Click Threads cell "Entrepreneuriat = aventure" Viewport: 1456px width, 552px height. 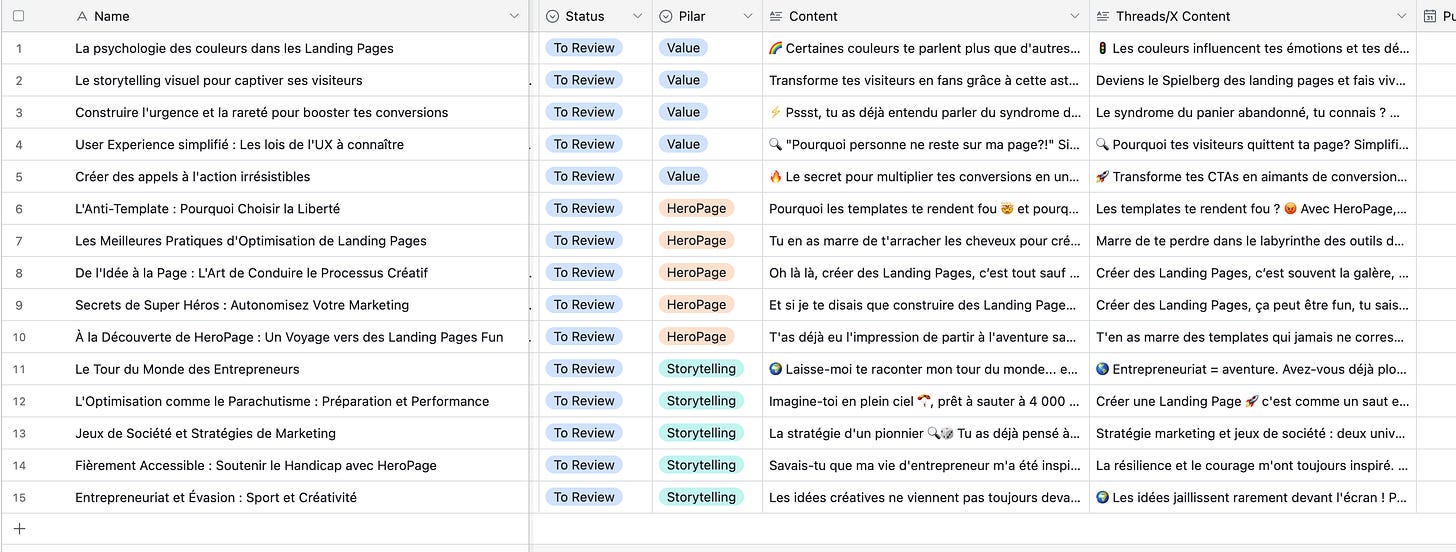point(1253,369)
